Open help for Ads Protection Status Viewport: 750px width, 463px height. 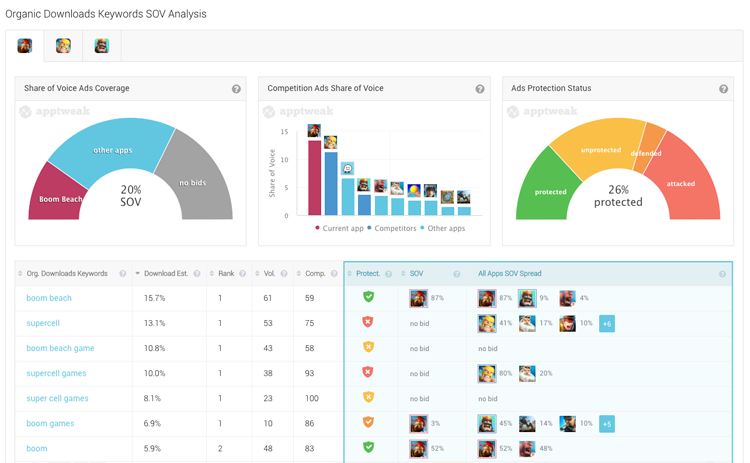coord(724,89)
